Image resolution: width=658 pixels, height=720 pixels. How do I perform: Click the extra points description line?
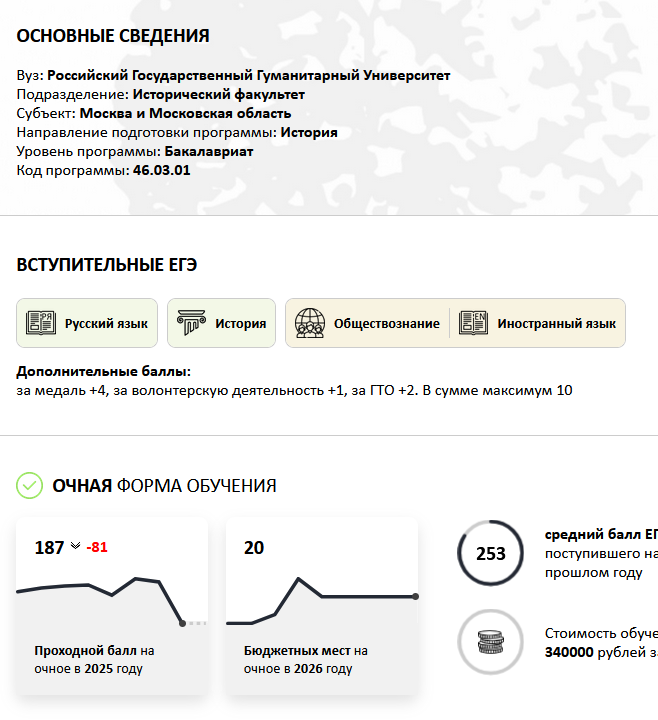click(294, 390)
